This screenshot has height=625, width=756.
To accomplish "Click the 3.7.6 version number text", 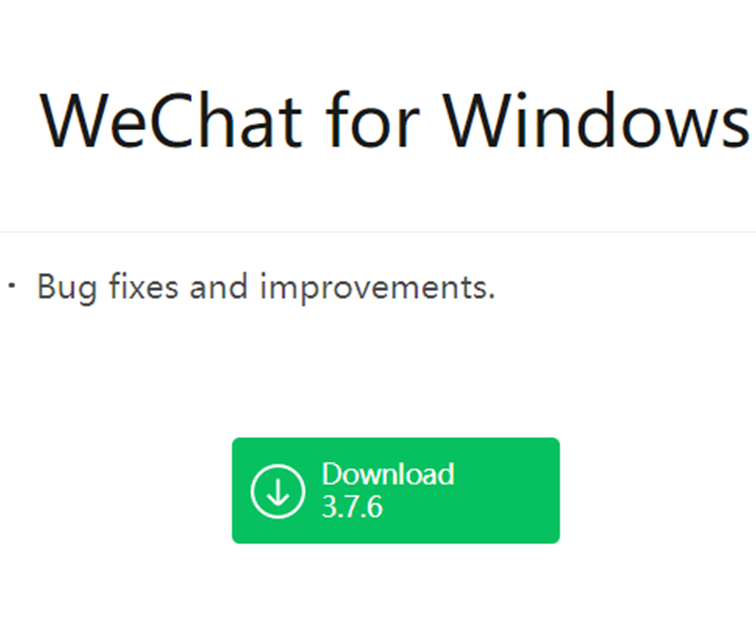I will click(x=352, y=507).
